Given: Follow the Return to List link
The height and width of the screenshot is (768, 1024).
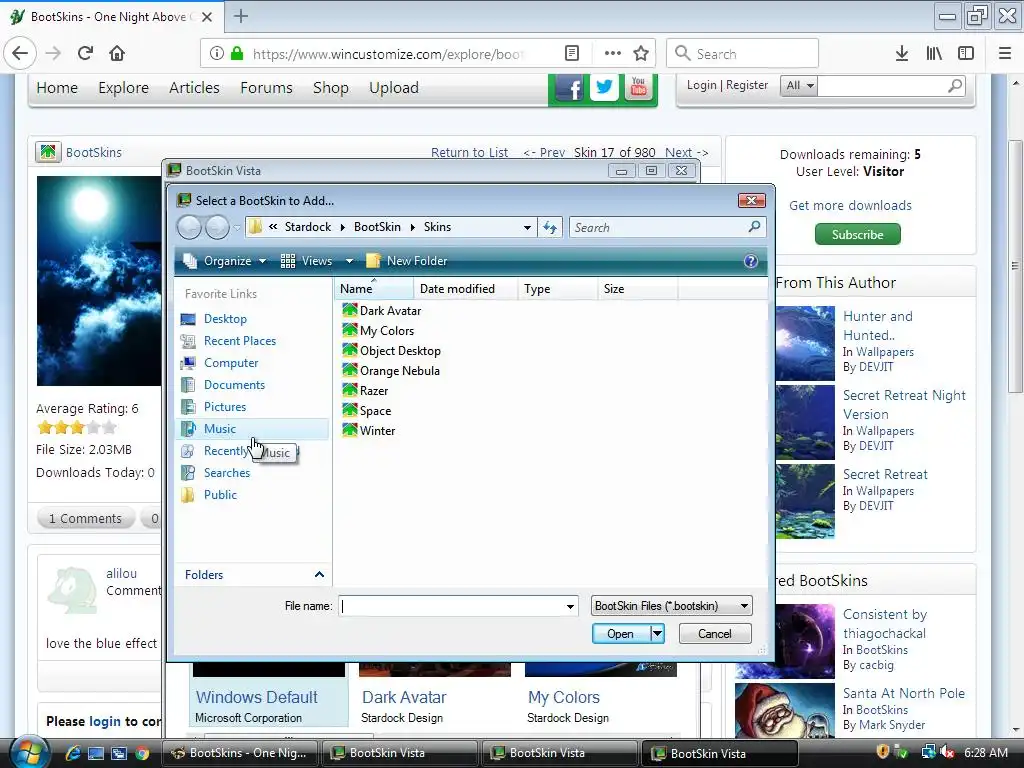Looking at the screenshot, I should pos(470,152).
